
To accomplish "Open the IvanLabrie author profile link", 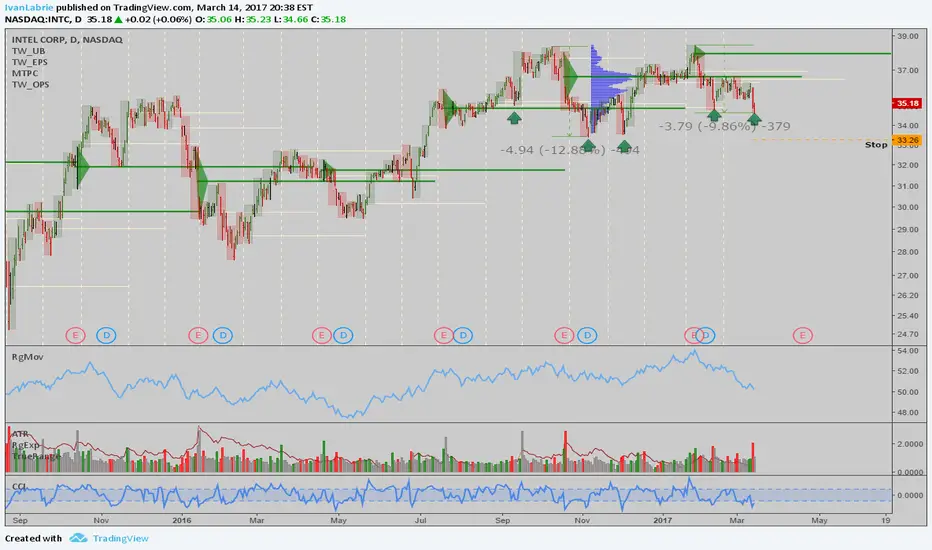I will click(29, 8).
